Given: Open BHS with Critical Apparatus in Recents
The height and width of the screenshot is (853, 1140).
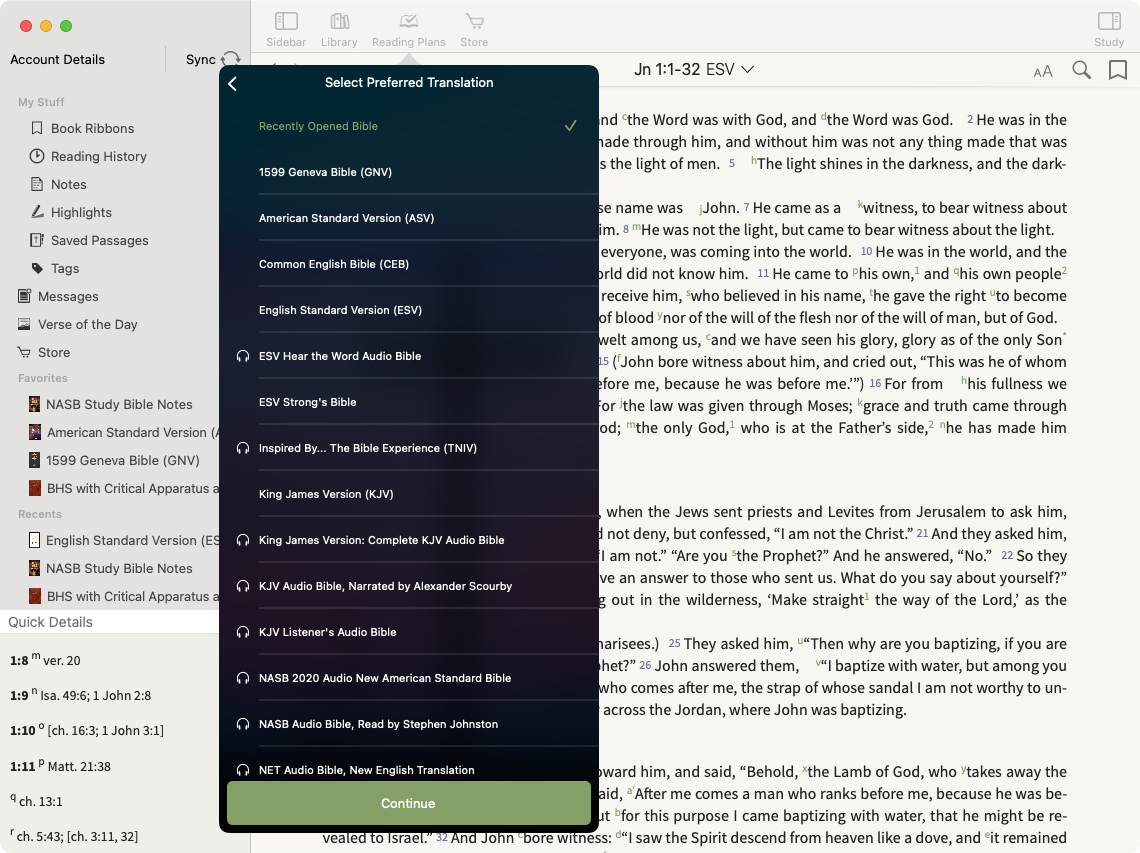Looking at the screenshot, I should tap(124, 596).
